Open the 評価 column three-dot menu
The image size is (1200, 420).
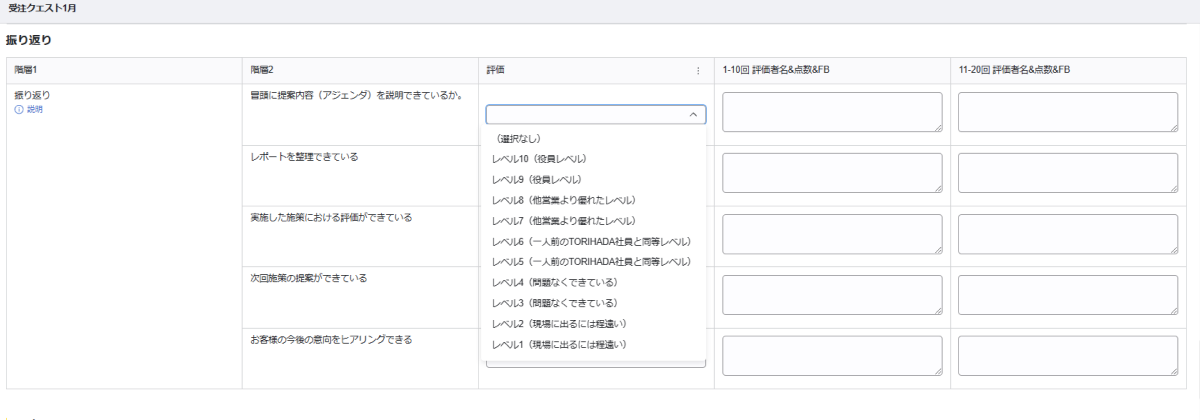pos(698,71)
